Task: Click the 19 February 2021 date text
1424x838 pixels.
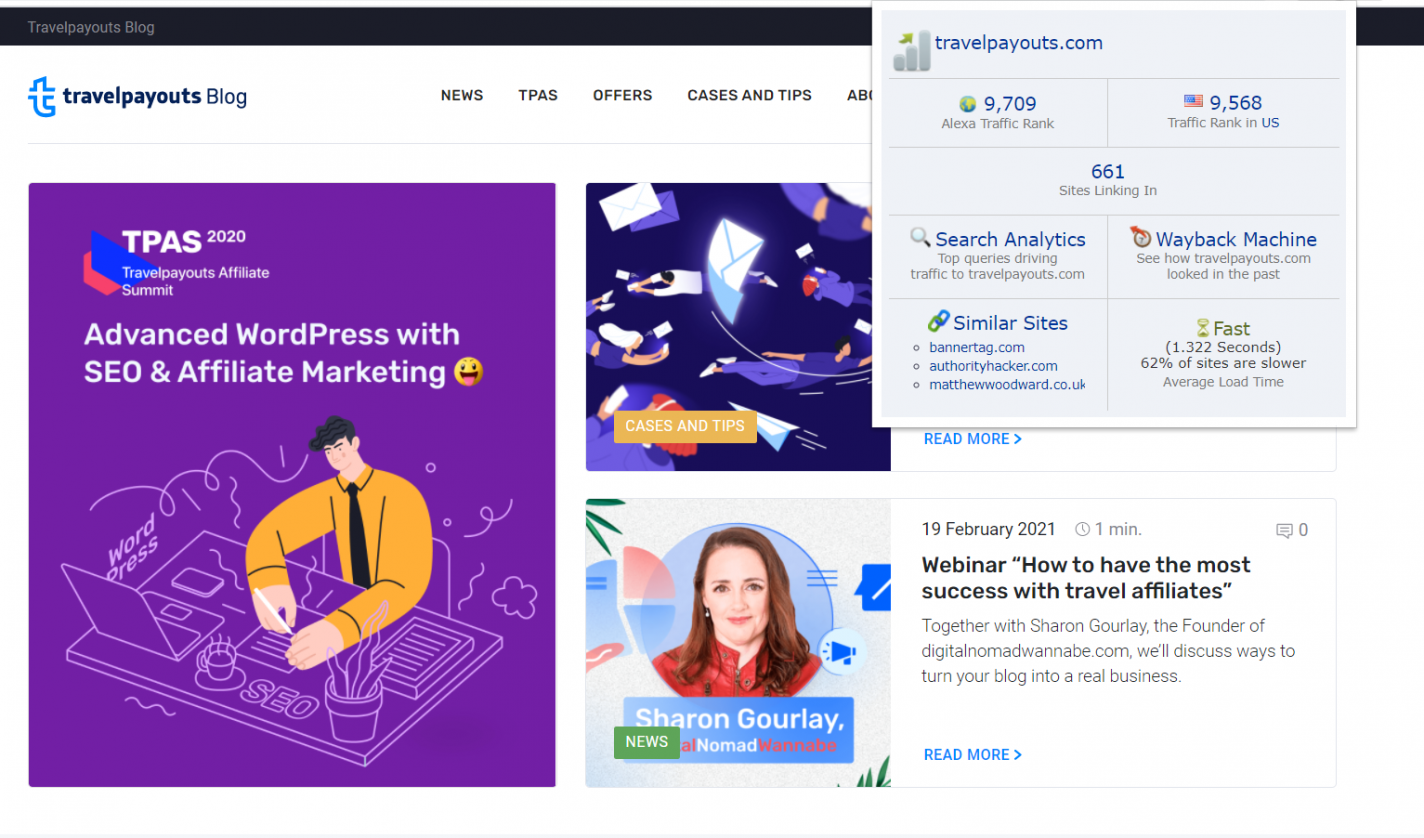Action: click(x=988, y=530)
